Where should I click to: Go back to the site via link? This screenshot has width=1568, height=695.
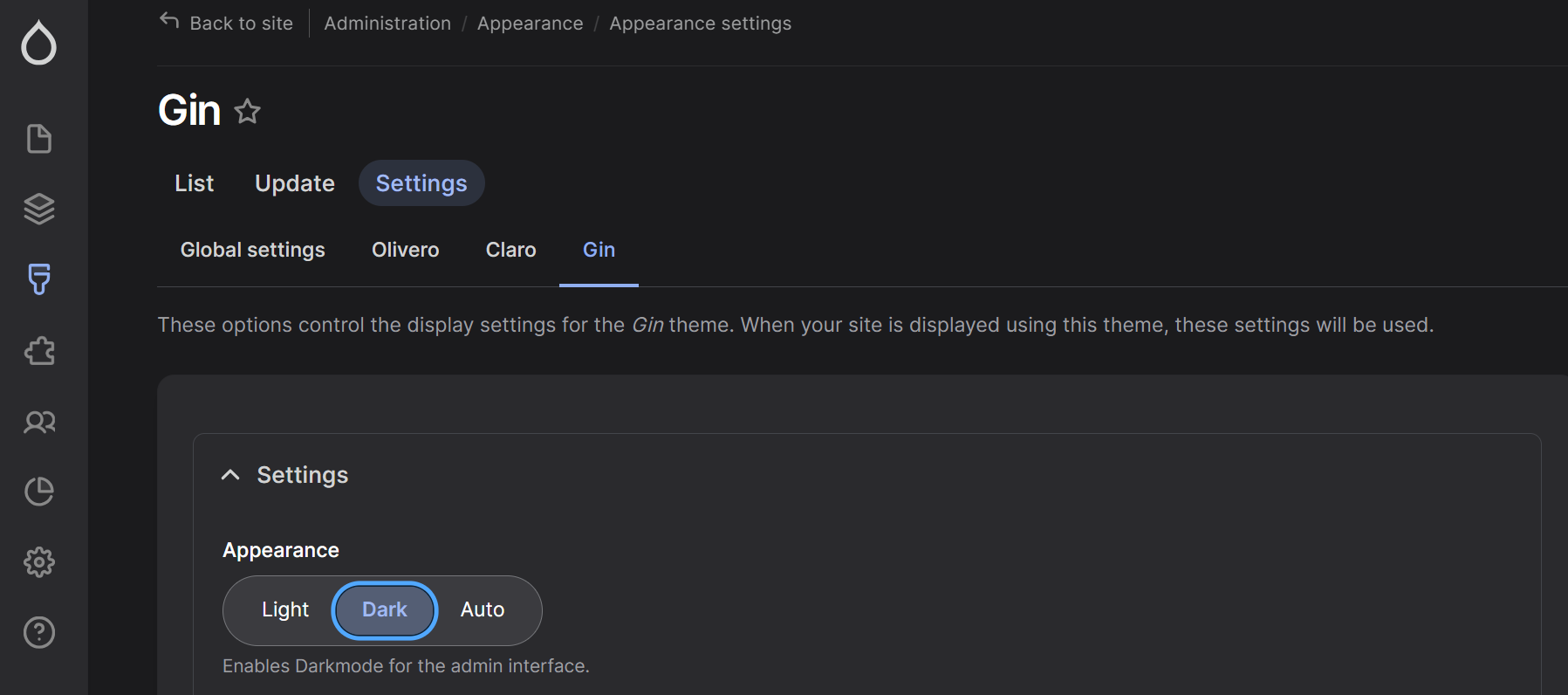241,24
